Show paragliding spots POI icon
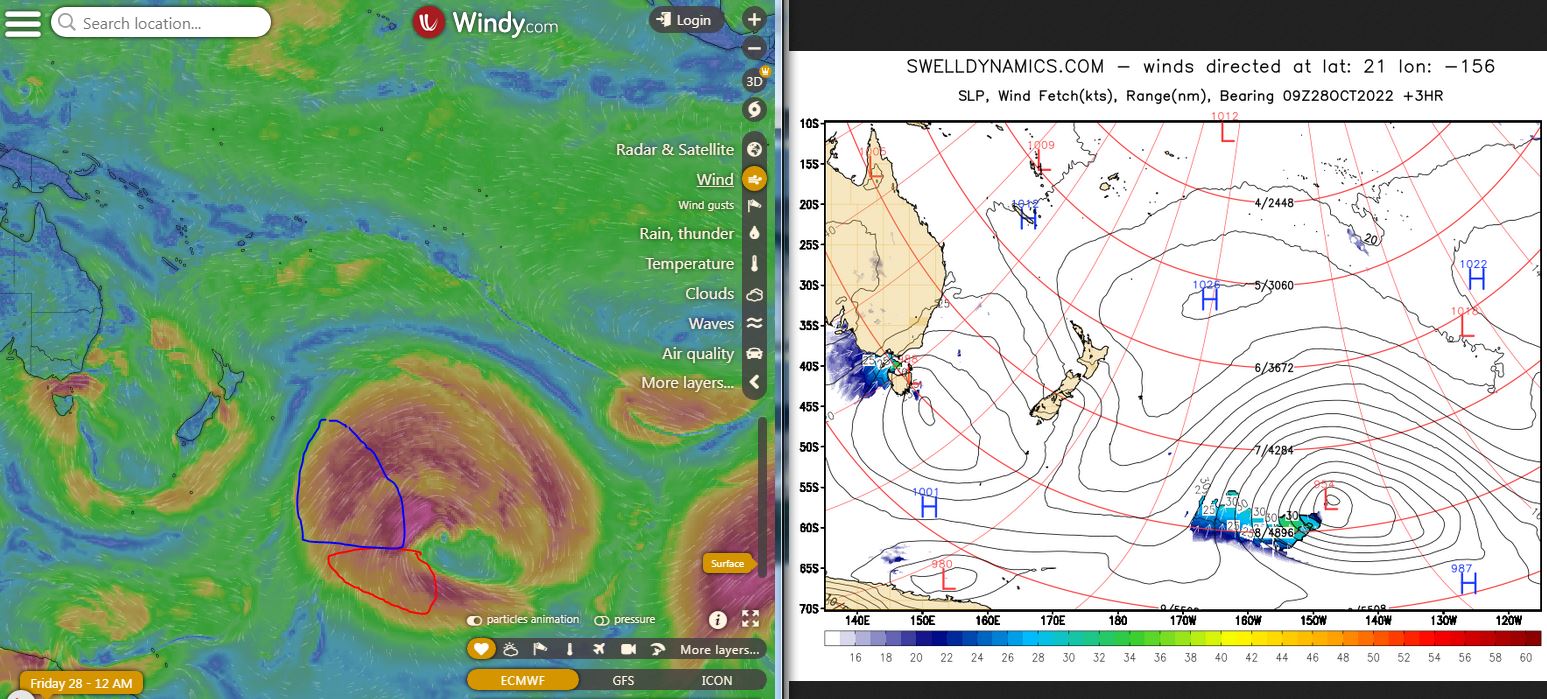 coord(657,649)
